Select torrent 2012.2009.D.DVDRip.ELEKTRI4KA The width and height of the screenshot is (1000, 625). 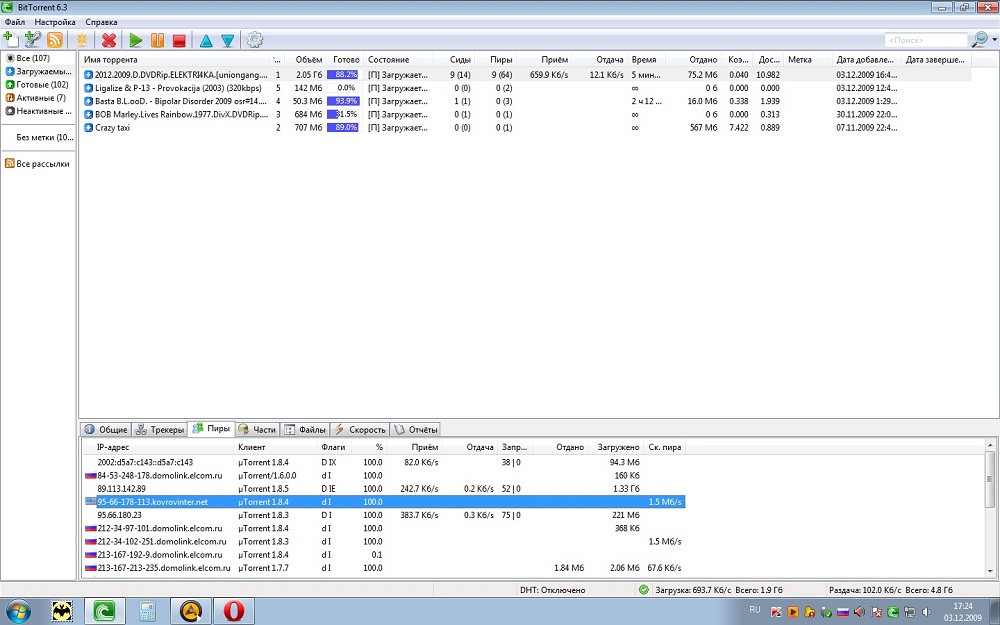527,75
